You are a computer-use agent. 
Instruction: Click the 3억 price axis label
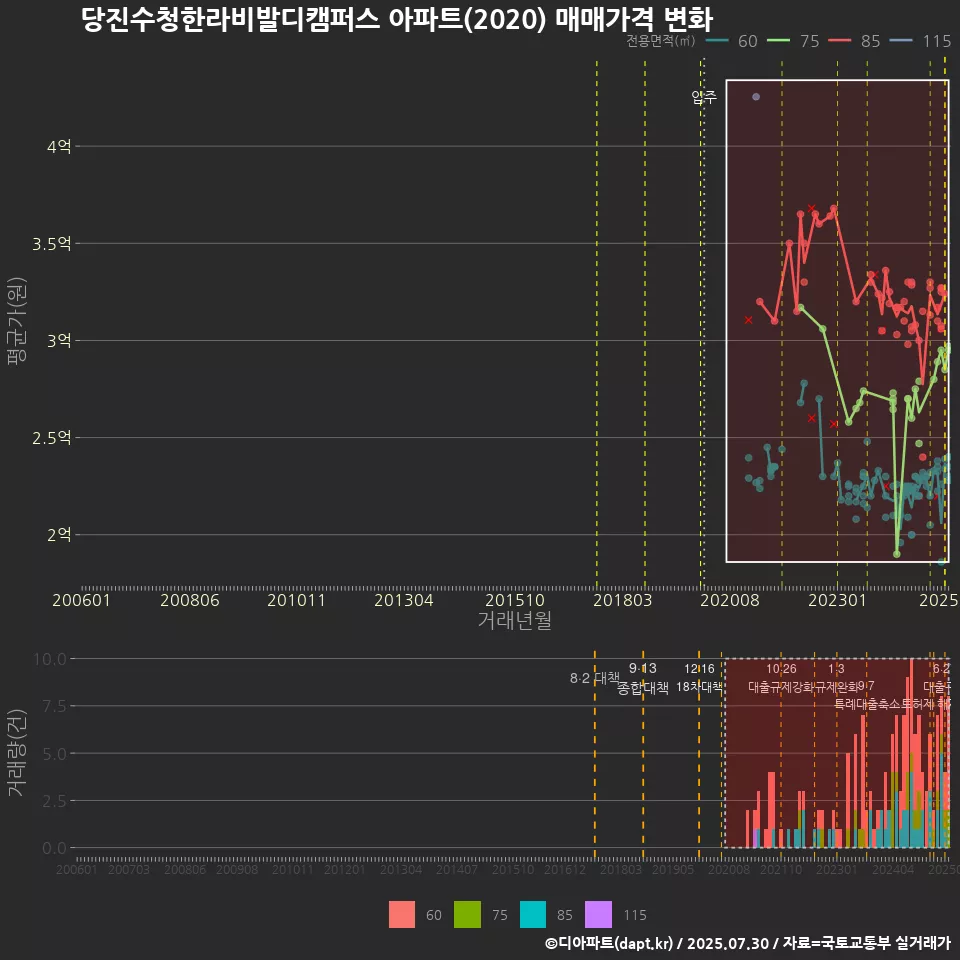[59, 340]
